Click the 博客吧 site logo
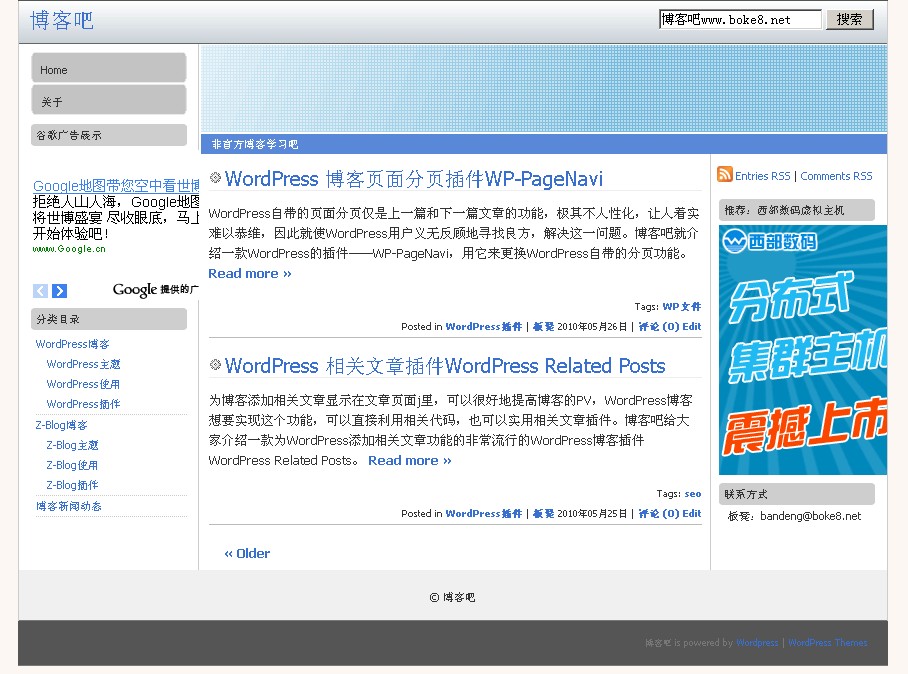The height and width of the screenshot is (674, 908). click(61, 20)
